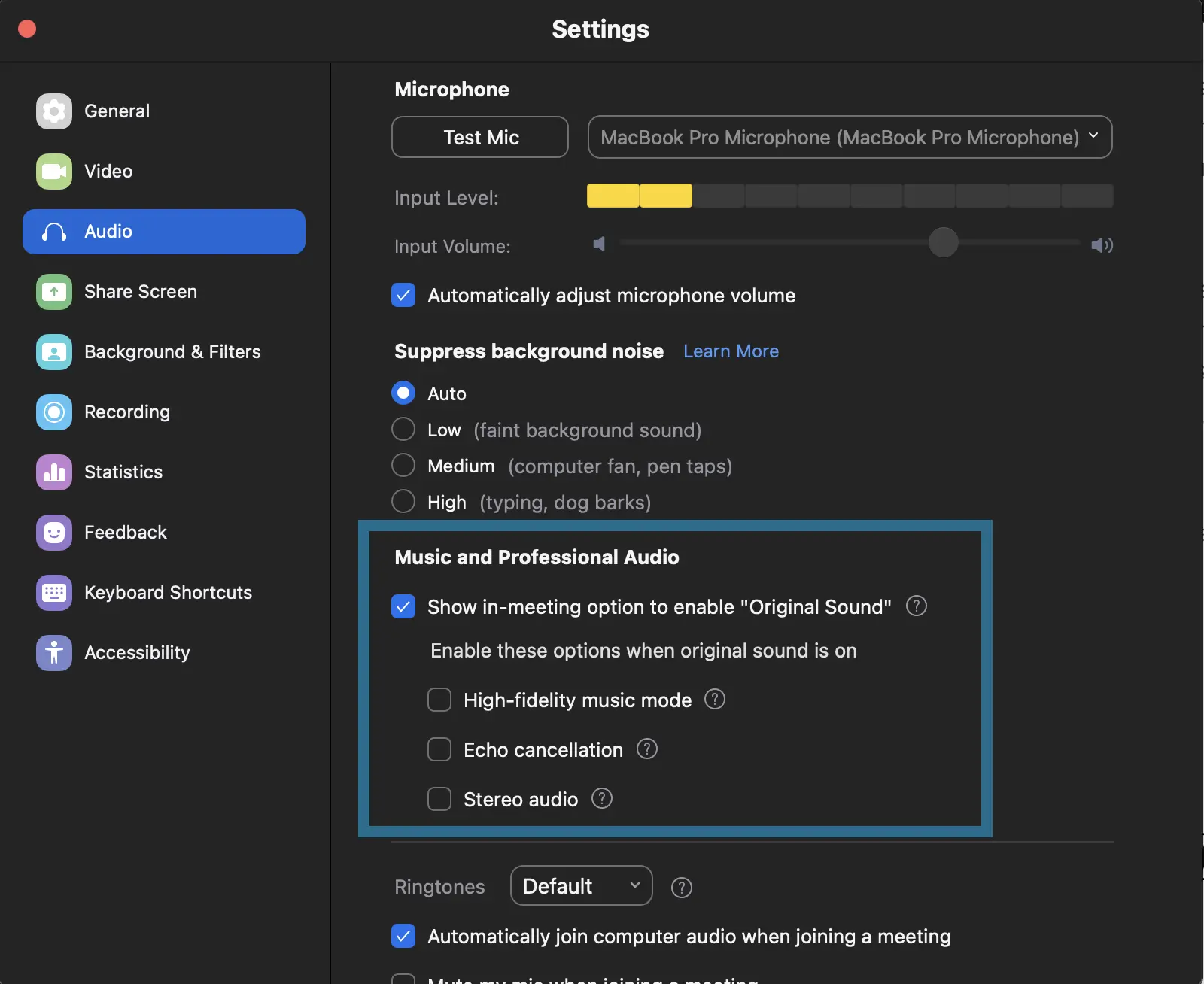Click the high volume speaker icon
The image size is (1204, 984).
1102,244
